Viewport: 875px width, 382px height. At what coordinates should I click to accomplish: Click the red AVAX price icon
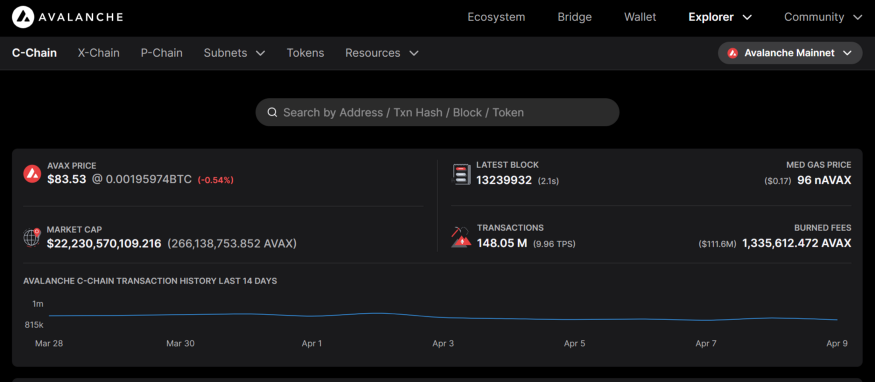coord(32,173)
